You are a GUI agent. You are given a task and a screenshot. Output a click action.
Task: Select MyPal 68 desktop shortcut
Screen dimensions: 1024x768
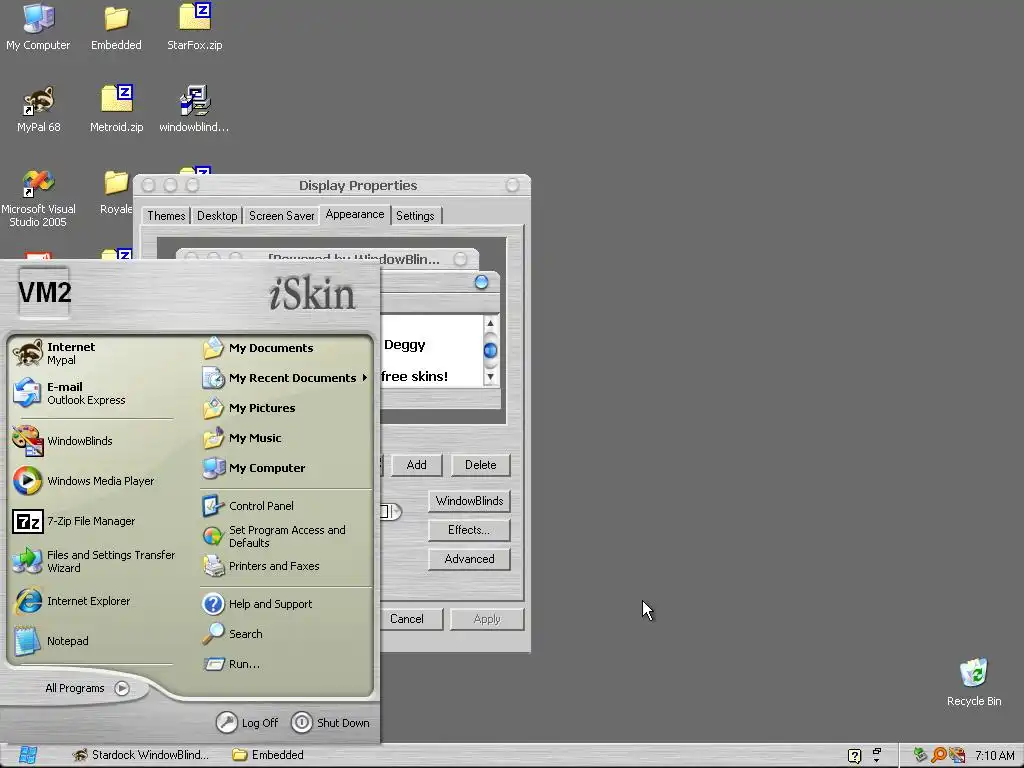point(38,108)
